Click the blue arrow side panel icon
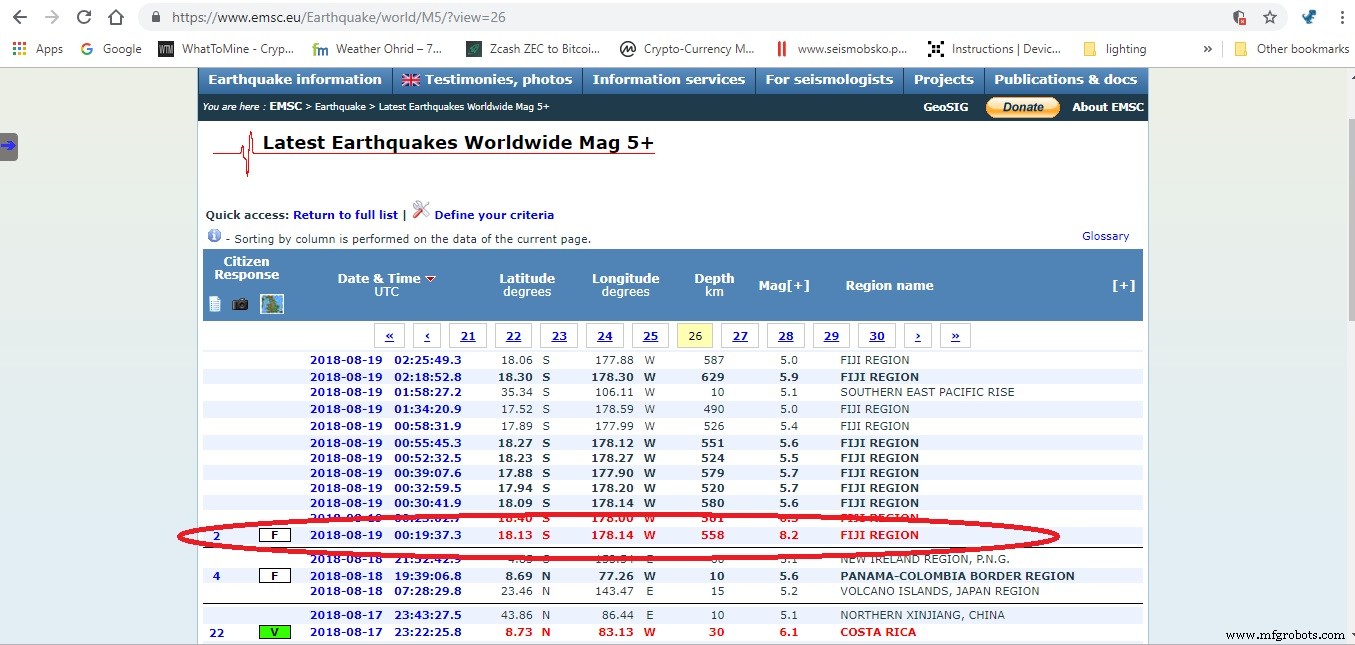The image size is (1355, 645). pyautogui.click(x=9, y=146)
